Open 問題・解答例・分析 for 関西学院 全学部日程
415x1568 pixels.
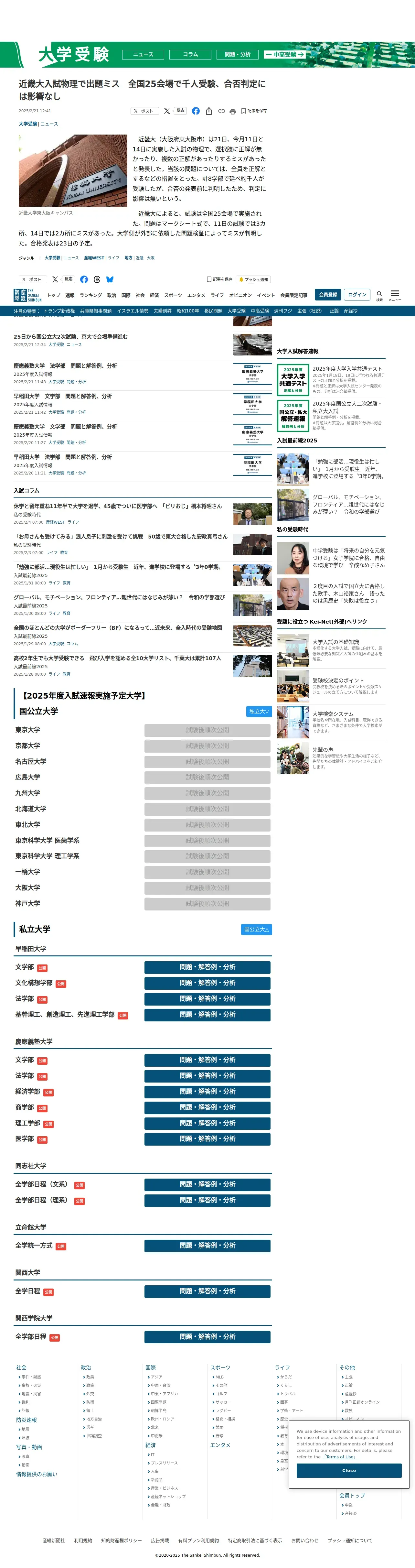(x=207, y=1337)
